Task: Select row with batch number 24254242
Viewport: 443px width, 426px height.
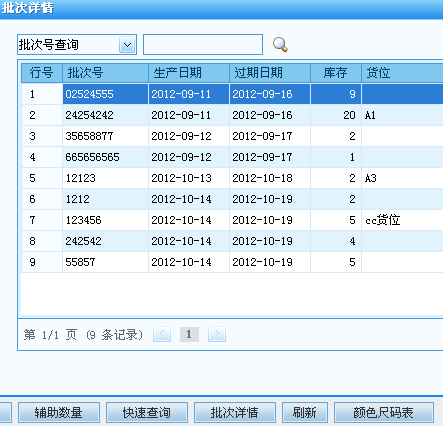Action: tap(232, 115)
